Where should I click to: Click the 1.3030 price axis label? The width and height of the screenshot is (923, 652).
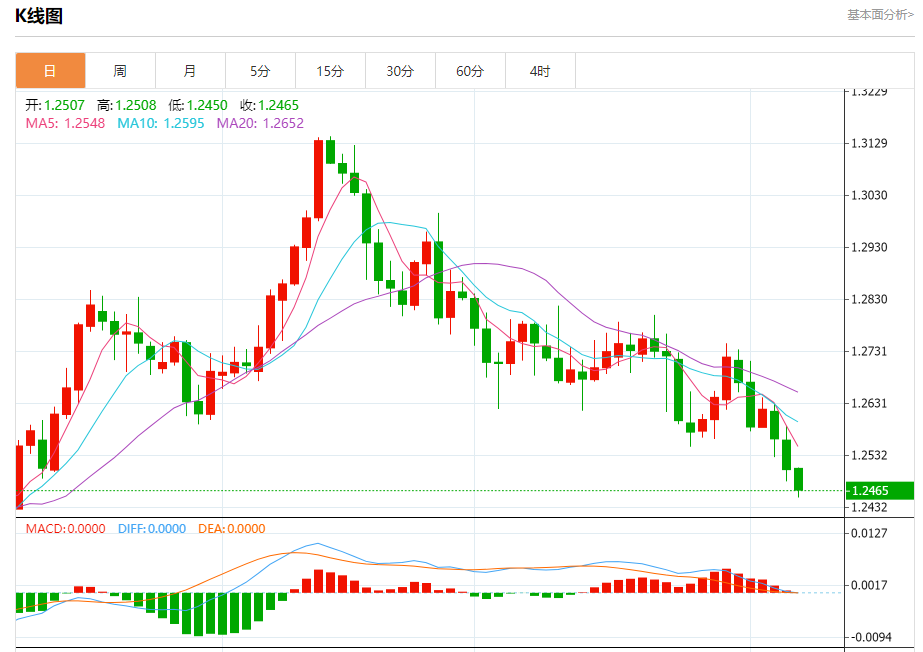869,195
